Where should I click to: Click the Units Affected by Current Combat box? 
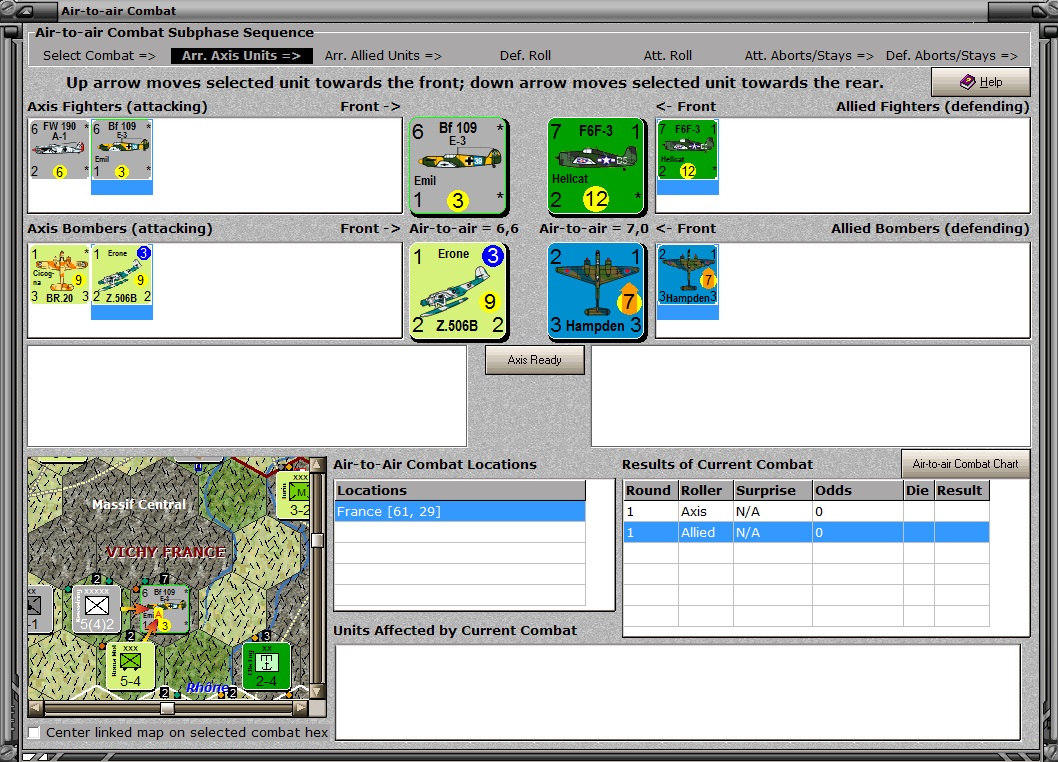[x=677, y=692]
